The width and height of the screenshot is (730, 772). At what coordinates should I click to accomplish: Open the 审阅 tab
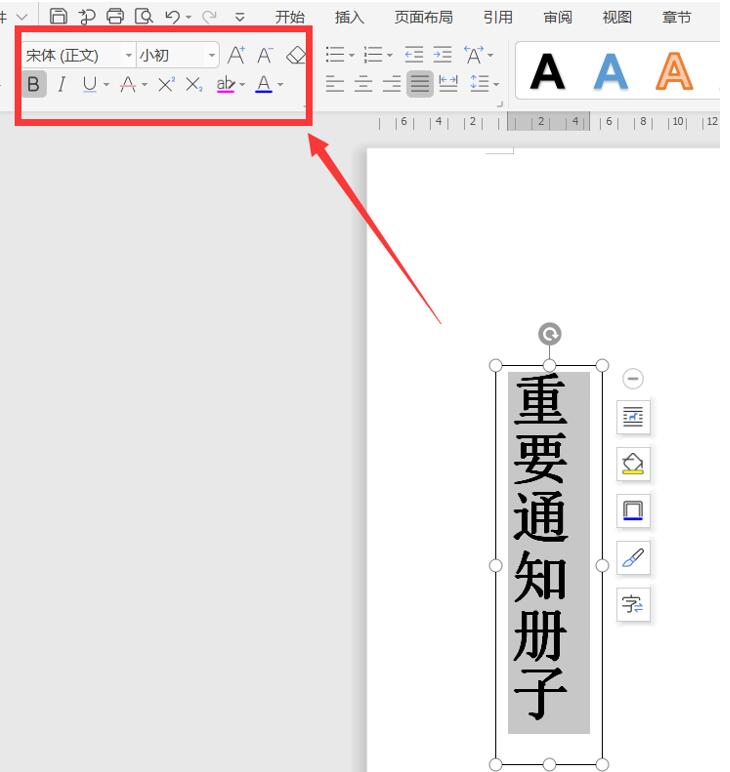tap(557, 18)
